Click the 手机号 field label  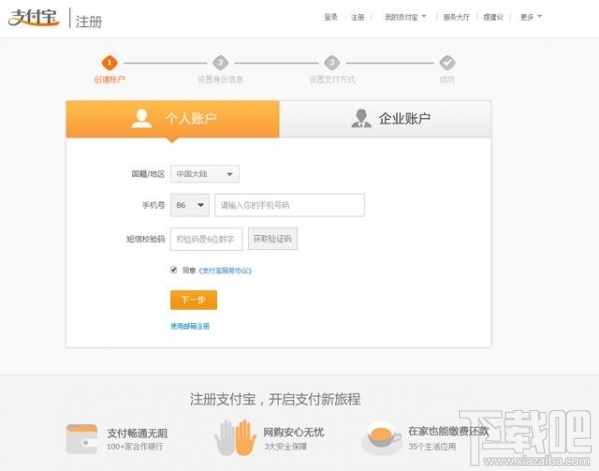click(153, 205)
